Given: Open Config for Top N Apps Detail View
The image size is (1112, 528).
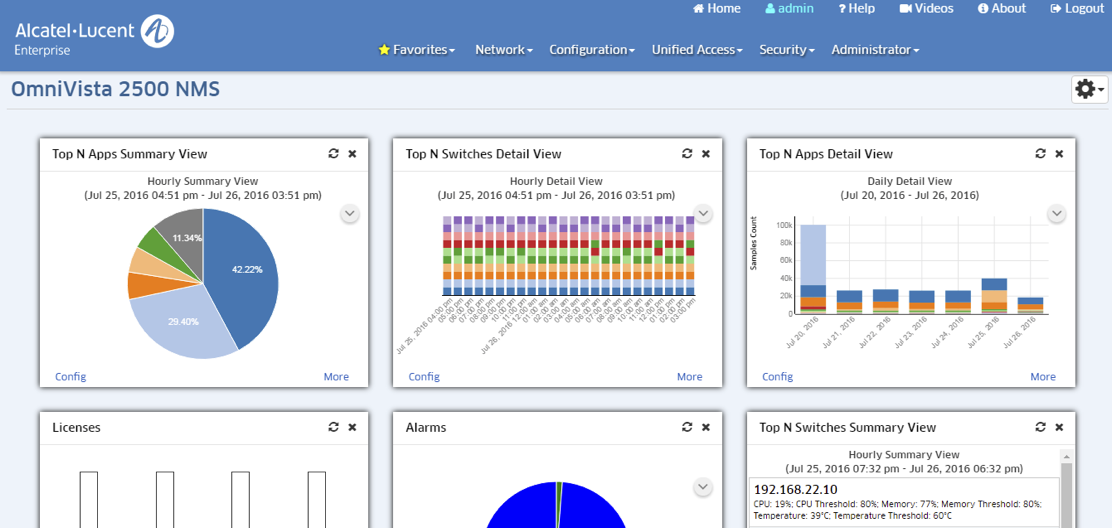Looking at the screenshot, I should pyautogui.click(x=778, y=376).
